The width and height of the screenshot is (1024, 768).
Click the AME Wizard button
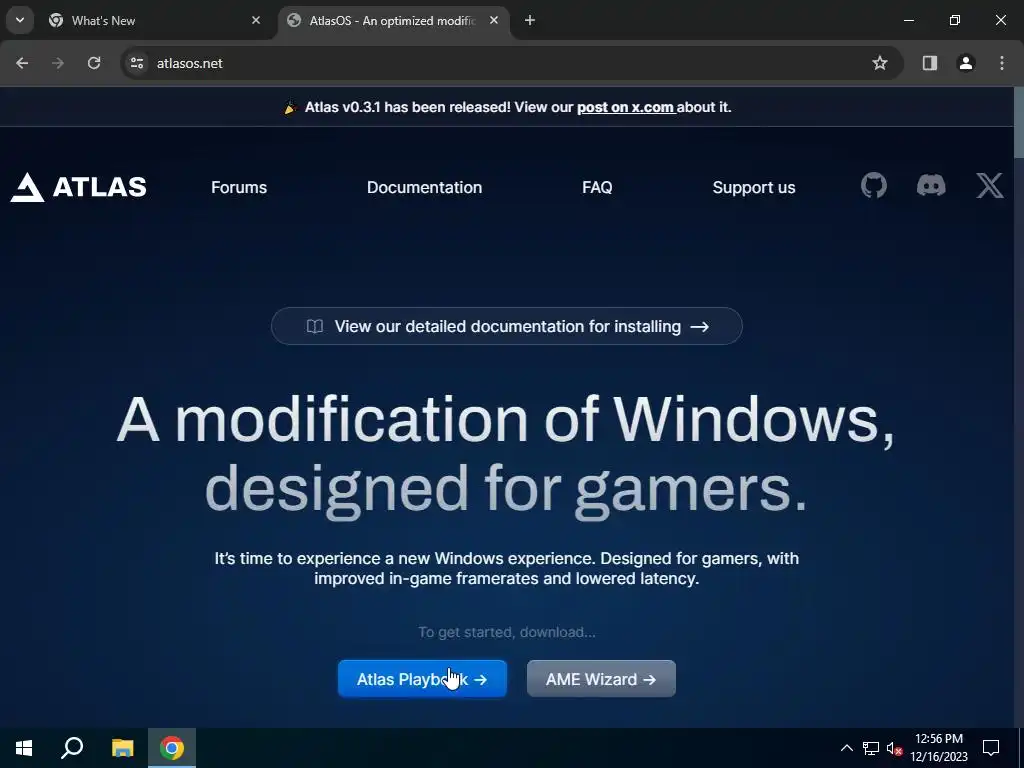tap(601, 679)
